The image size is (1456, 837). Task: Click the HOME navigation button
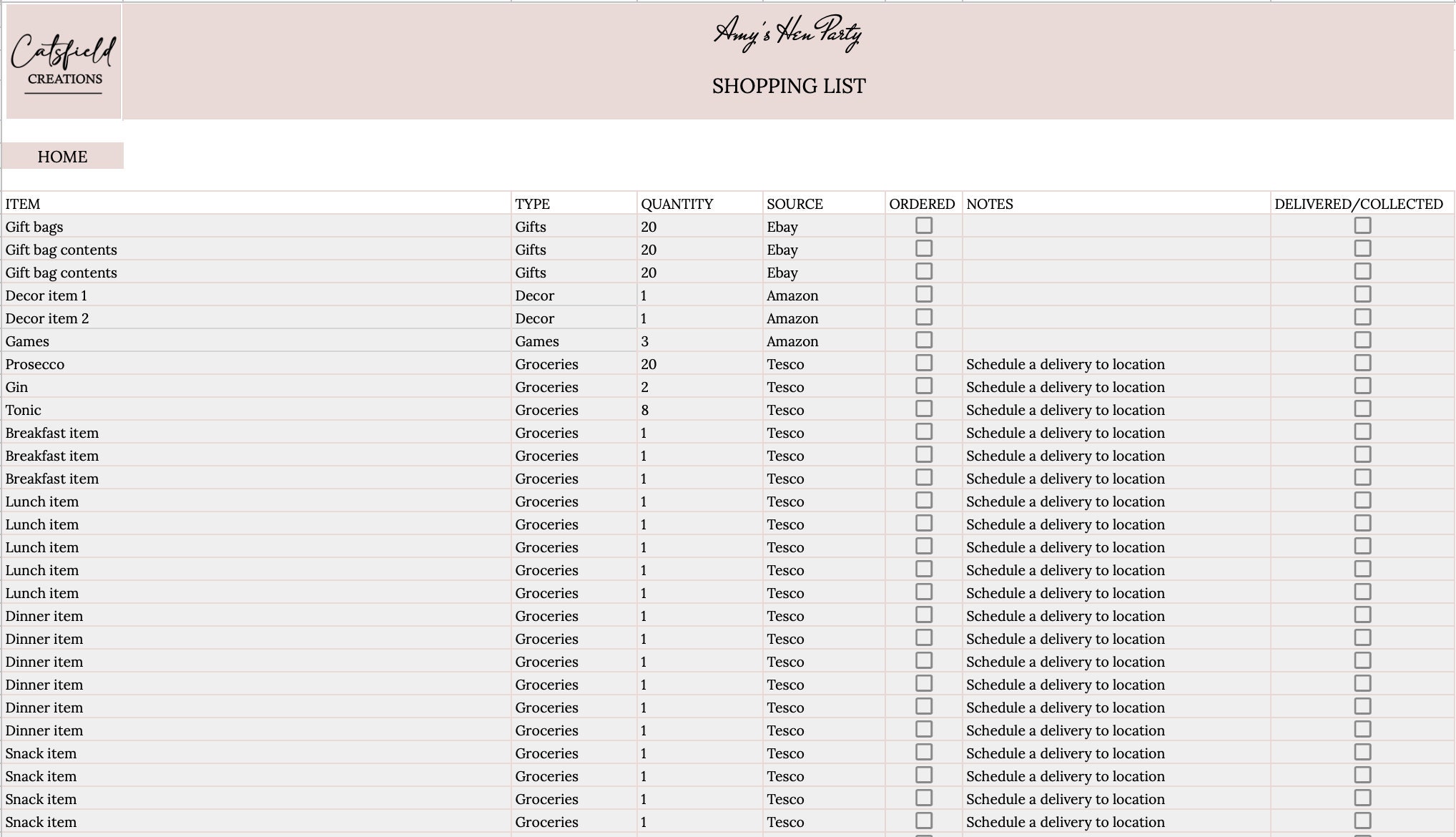click(x=63, y=156)
